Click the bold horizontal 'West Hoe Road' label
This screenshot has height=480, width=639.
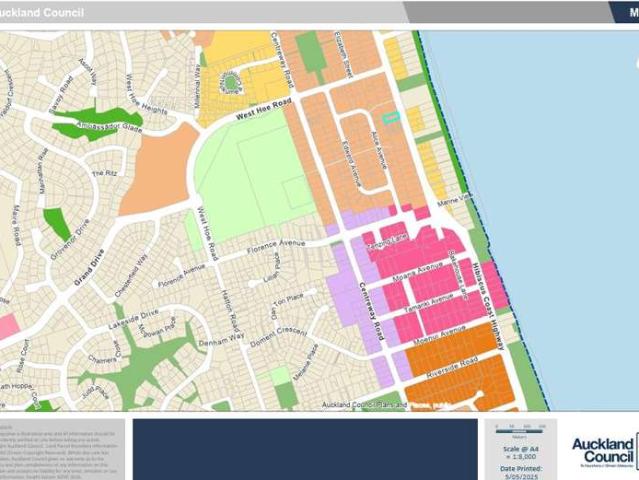pos(263,109)
